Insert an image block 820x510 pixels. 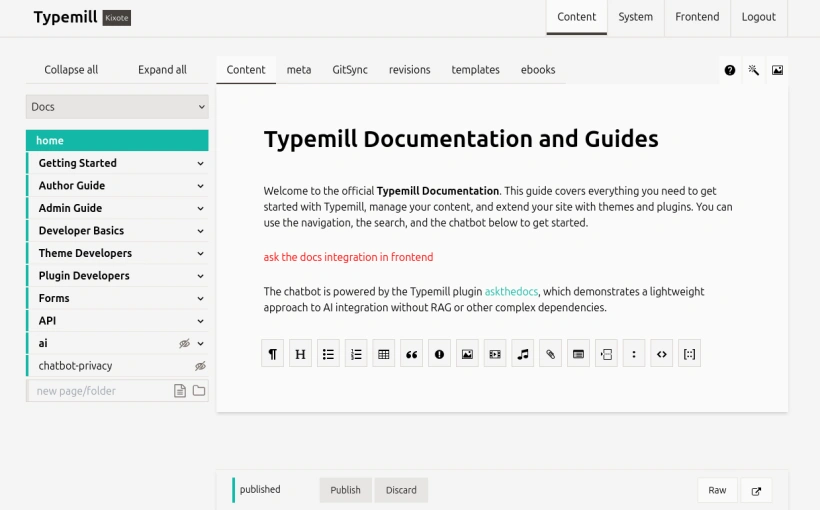coord(467,354)
